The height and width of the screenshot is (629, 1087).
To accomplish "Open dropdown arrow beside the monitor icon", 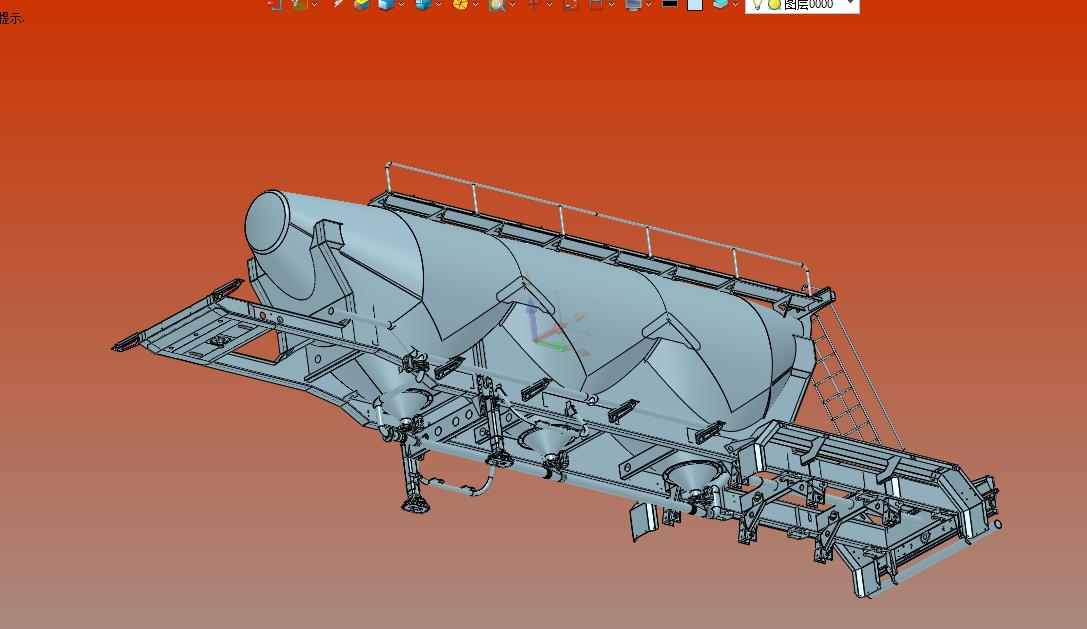I will point(648,5).
